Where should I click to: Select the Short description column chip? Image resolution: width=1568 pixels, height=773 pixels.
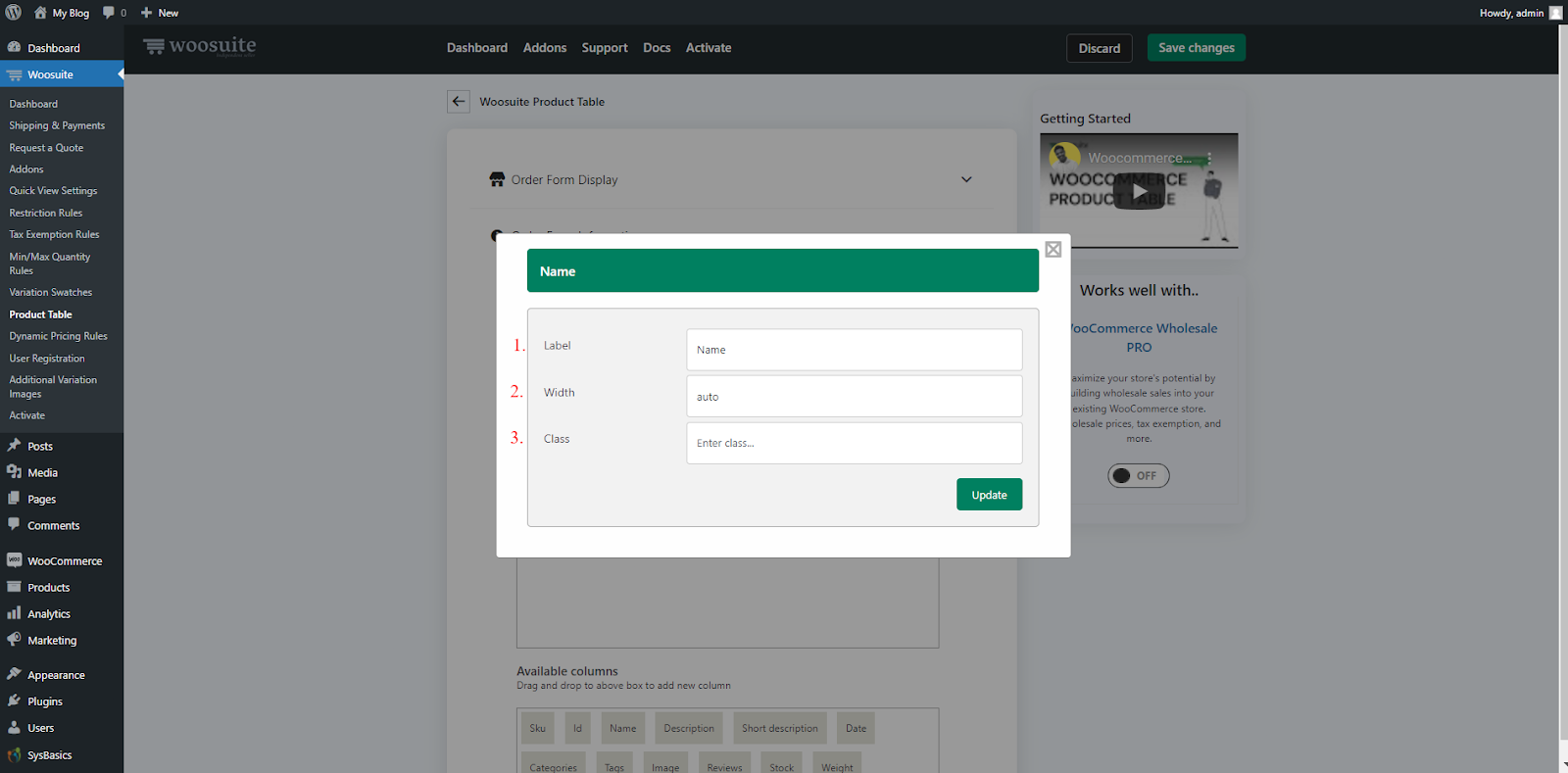pos(780,728)
